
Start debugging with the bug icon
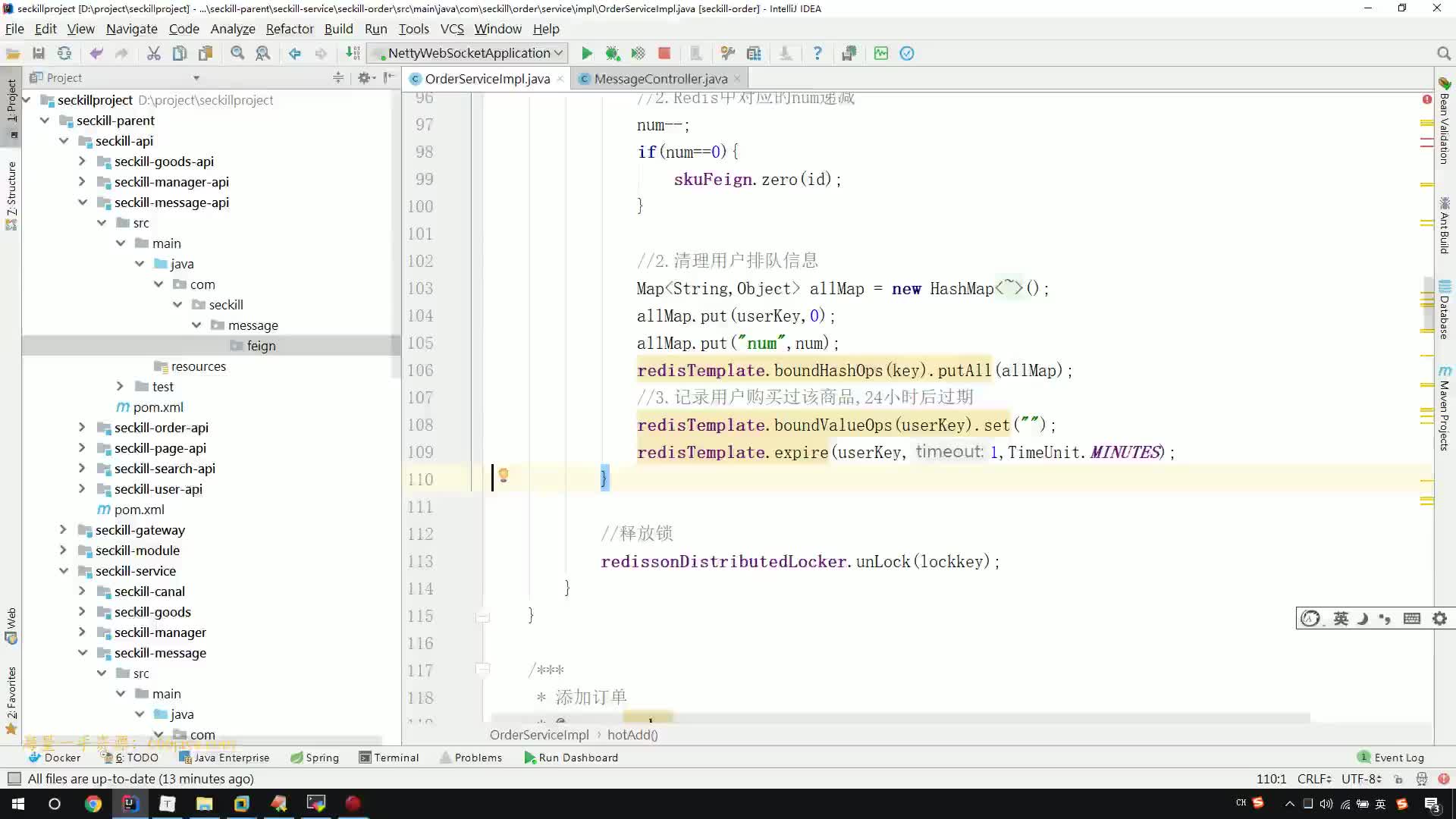[x=612, y=53]
